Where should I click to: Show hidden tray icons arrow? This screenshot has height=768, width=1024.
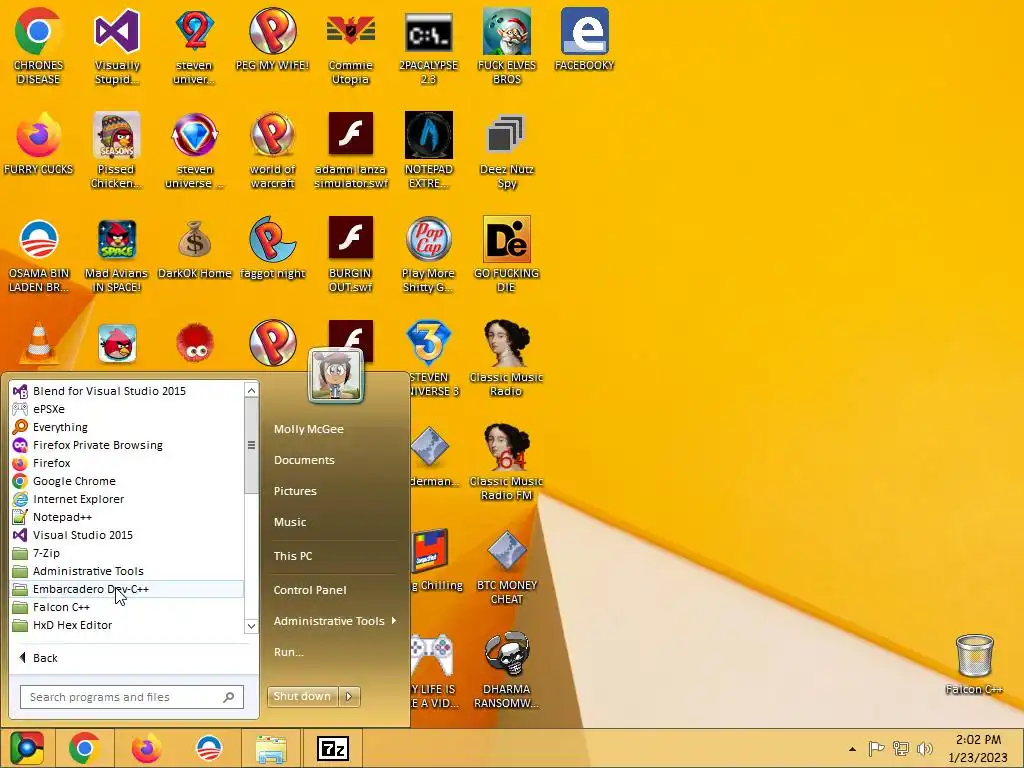852,749
